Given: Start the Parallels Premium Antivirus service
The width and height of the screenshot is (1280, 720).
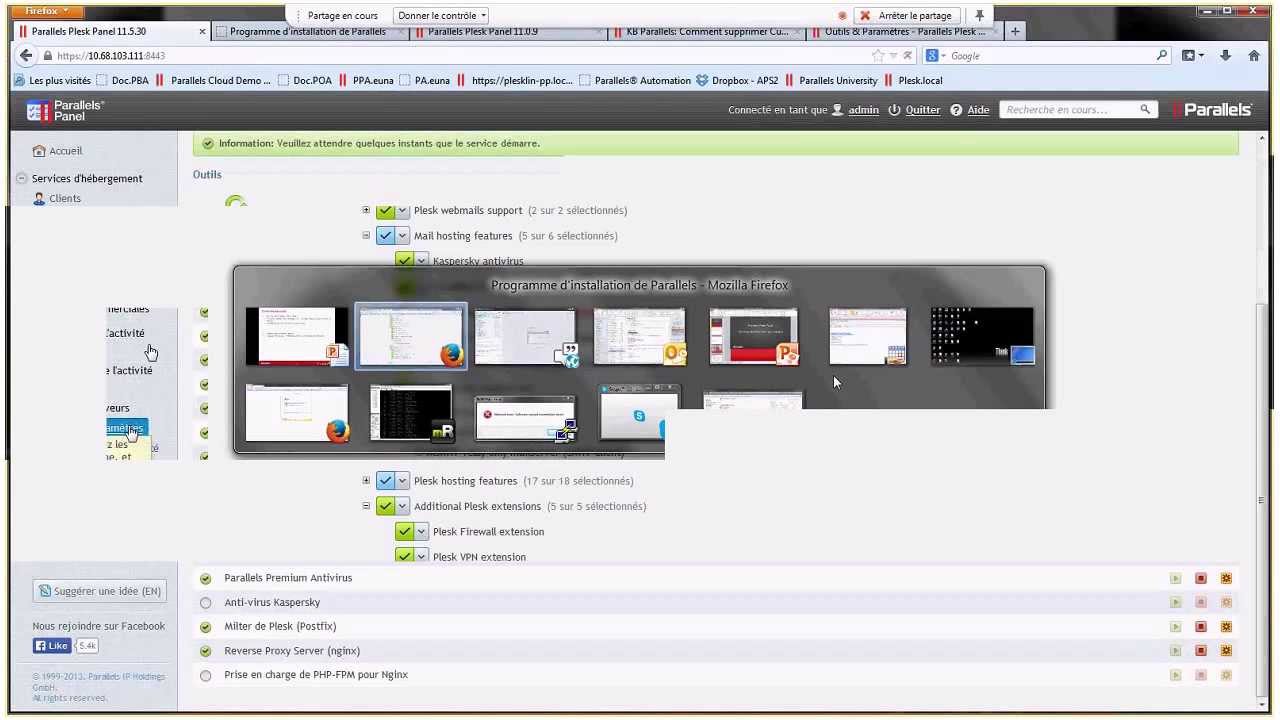Looking at the screenshot, I should point(1175,578).
